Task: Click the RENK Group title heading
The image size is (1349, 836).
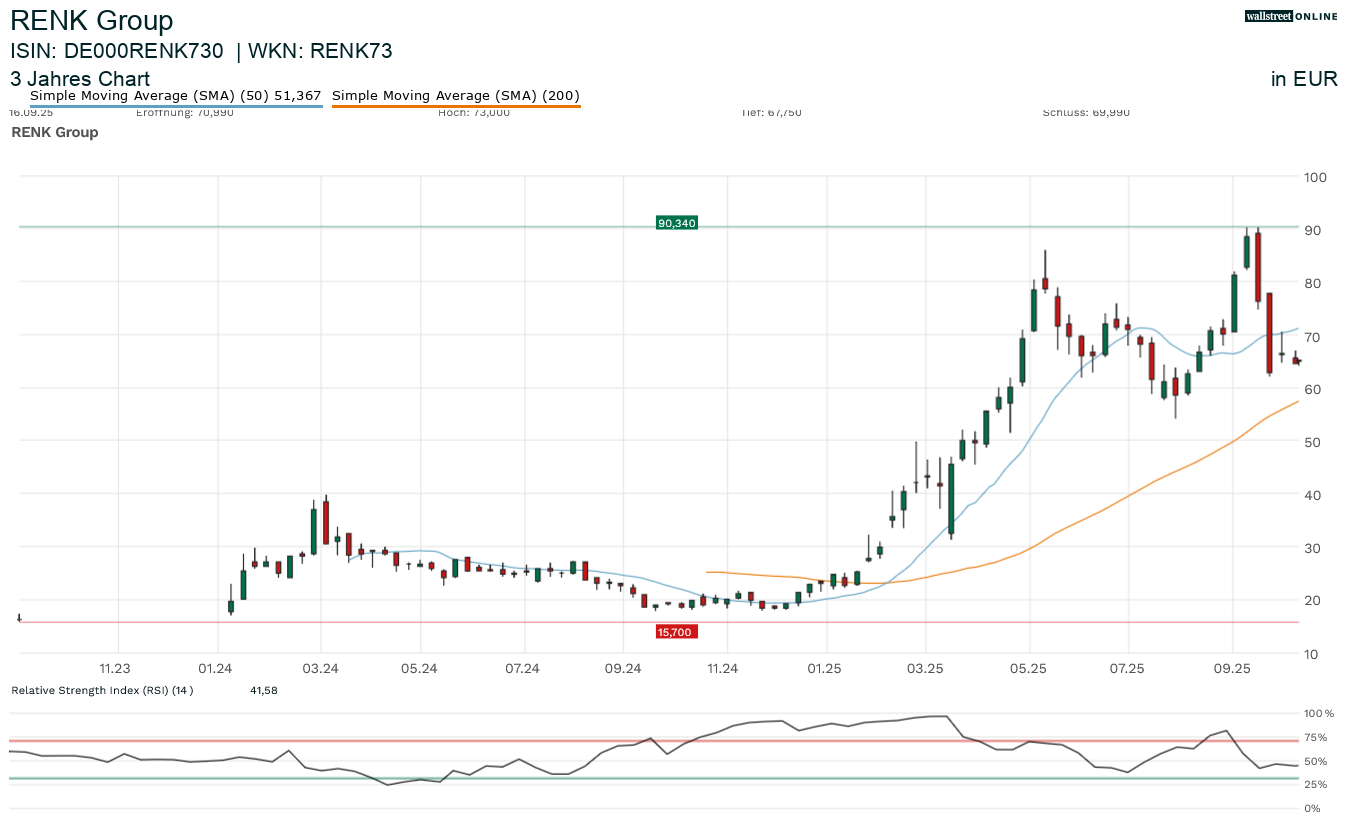Action: pyautogui.click(x=91, y=20)
